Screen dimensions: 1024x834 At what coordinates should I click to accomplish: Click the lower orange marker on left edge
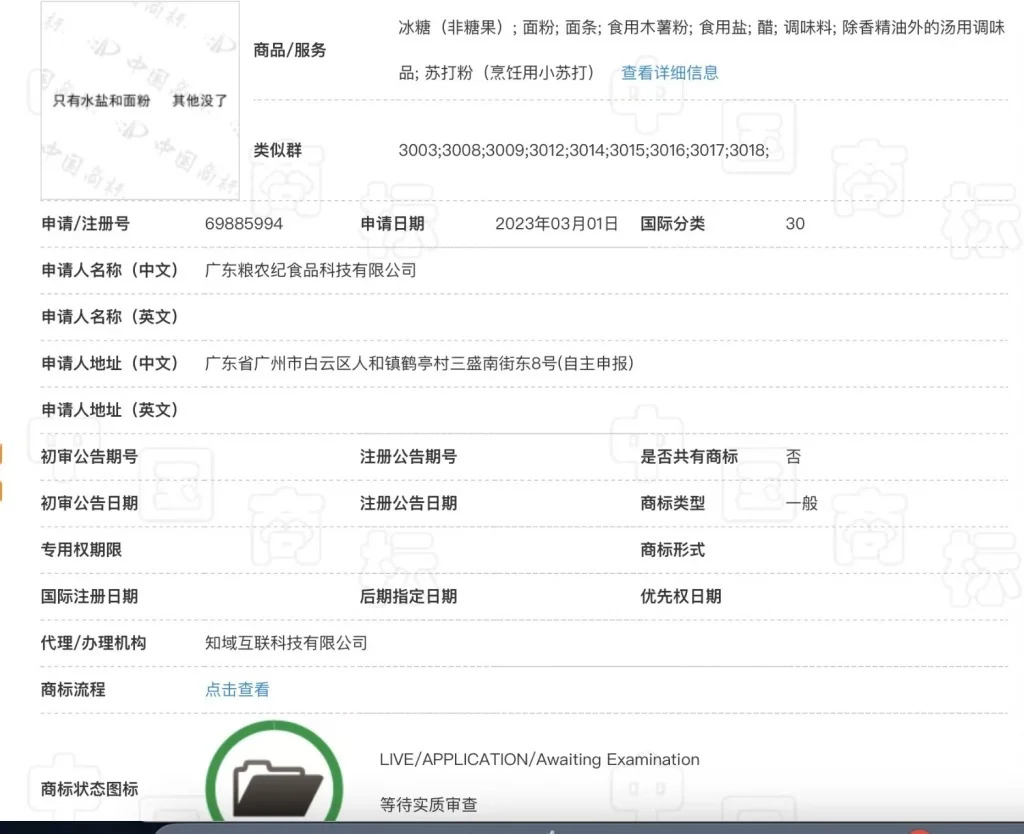tap(2, 492)
